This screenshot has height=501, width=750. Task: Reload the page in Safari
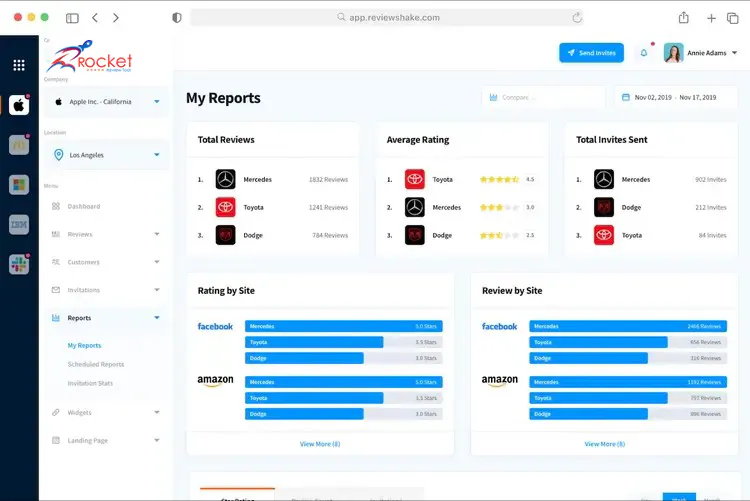pos(577,18)
